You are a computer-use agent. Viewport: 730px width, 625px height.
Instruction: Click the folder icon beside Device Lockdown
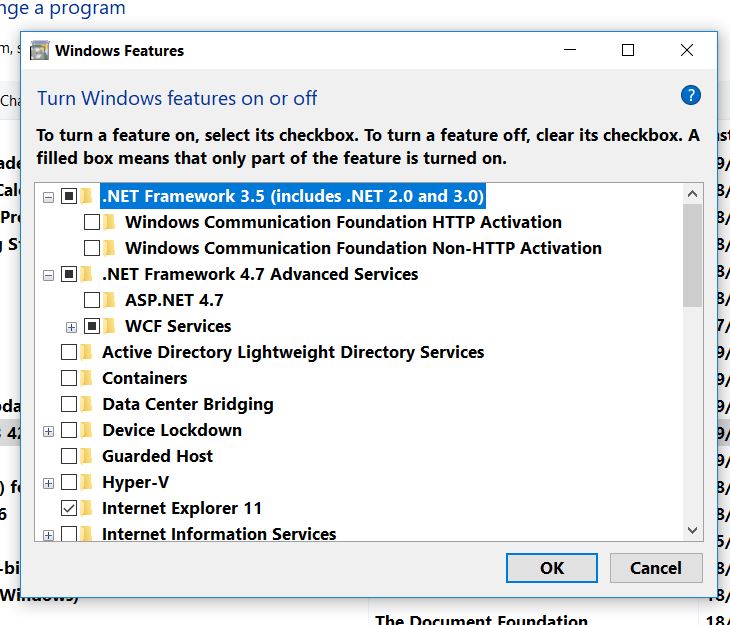click(86, 430)
